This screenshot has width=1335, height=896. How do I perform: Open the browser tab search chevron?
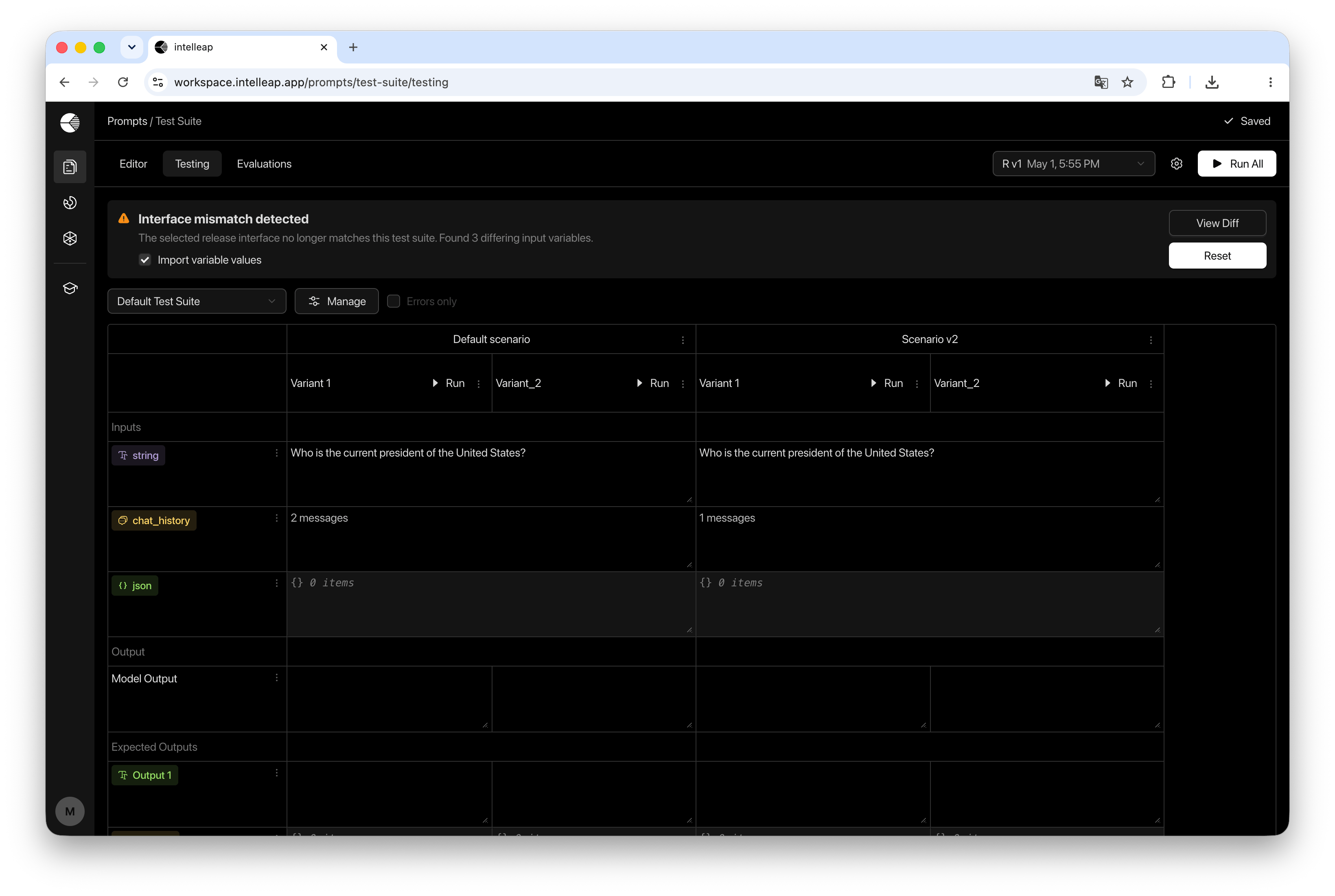(x=131, y=48)
